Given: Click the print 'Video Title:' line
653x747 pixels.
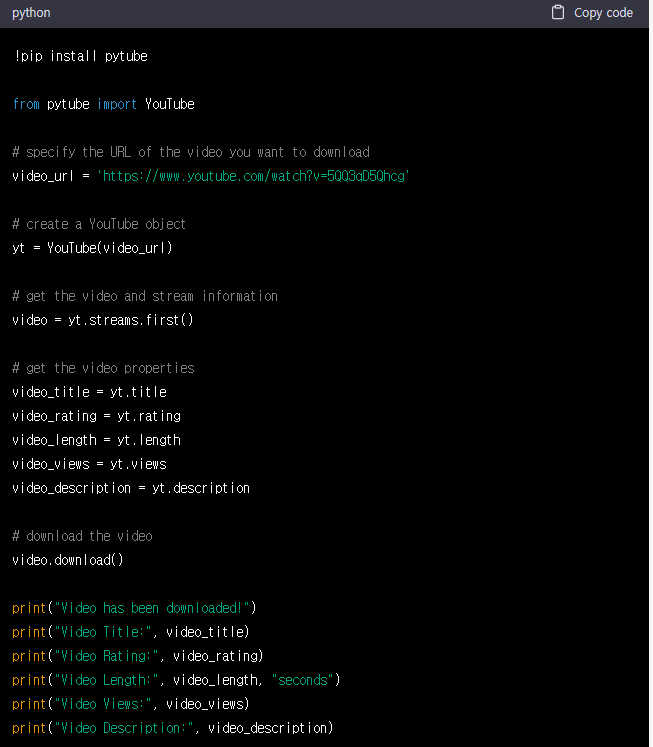Looking at the screenshot, I should click(x=131, y=632).
